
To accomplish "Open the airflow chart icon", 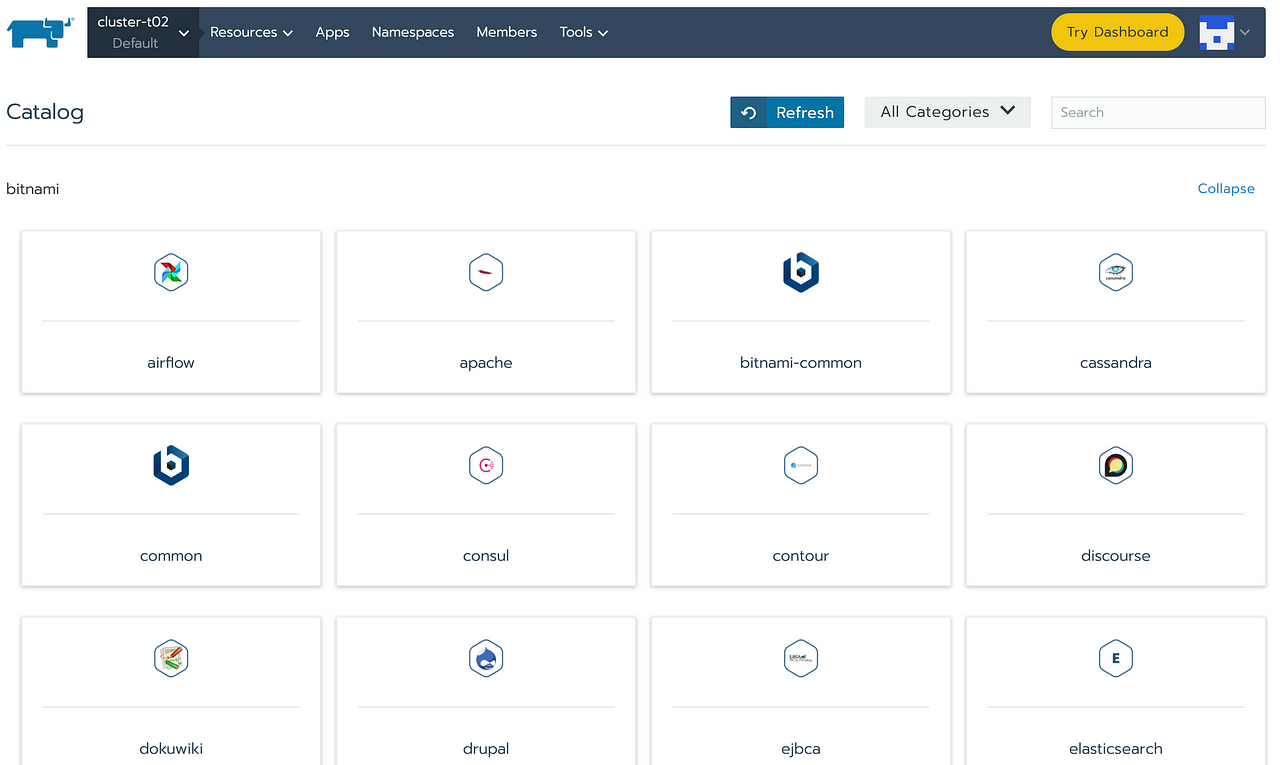I will coord(171,272).
